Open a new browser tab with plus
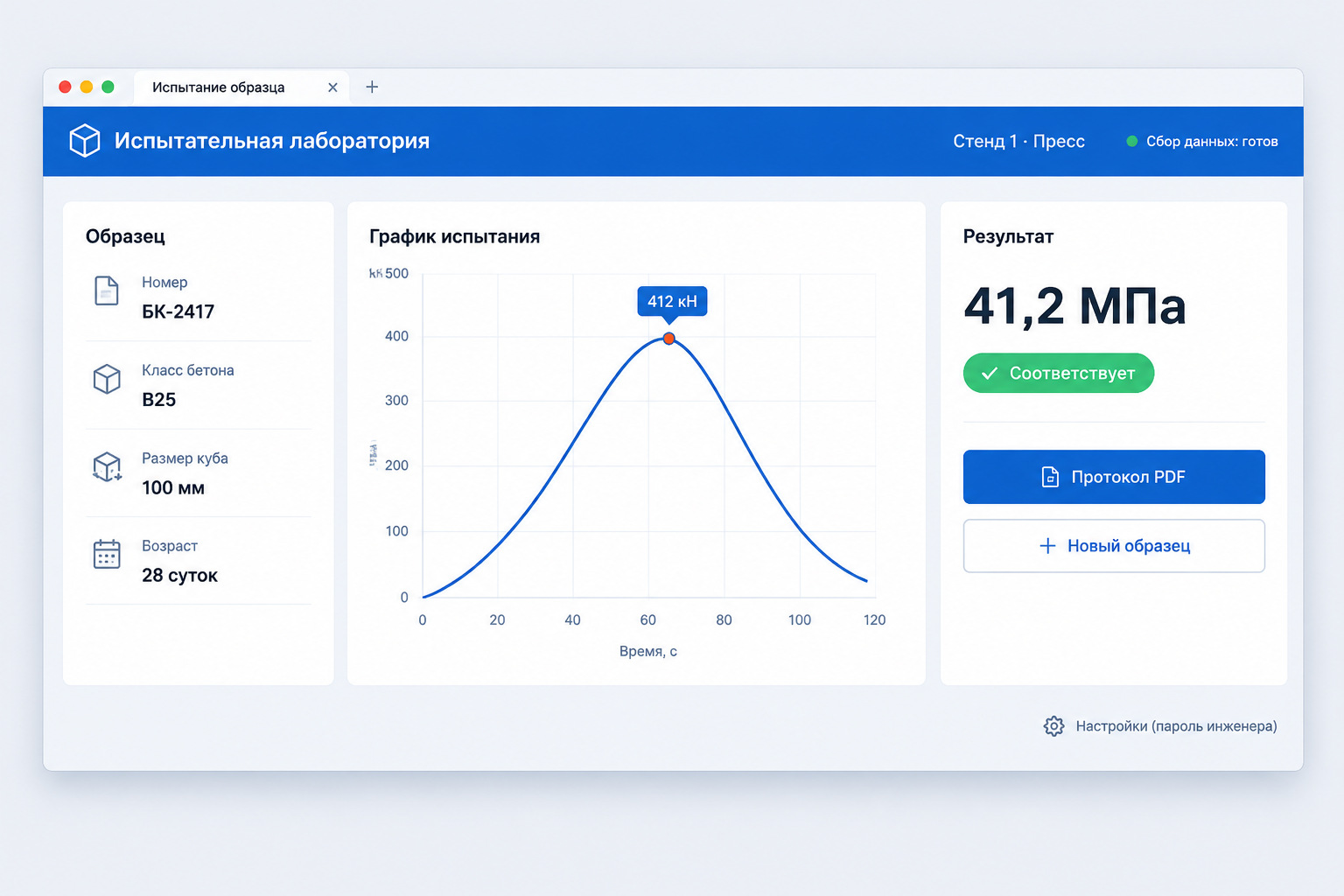Image resolution: width=1344 pixels, height=896 pixels. click(x=372, y=87)
